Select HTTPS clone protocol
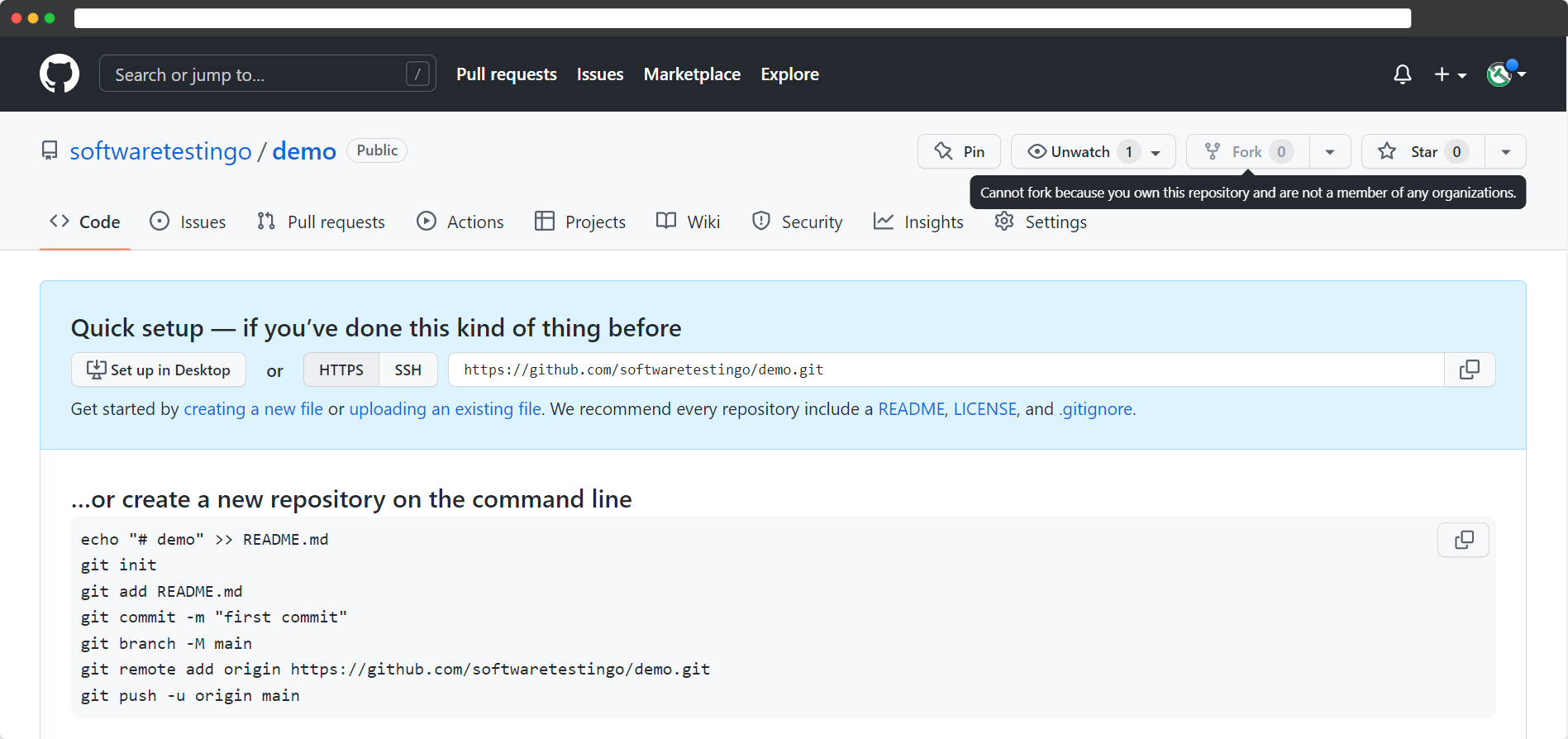1568x739 pixels. coord(341,369)
